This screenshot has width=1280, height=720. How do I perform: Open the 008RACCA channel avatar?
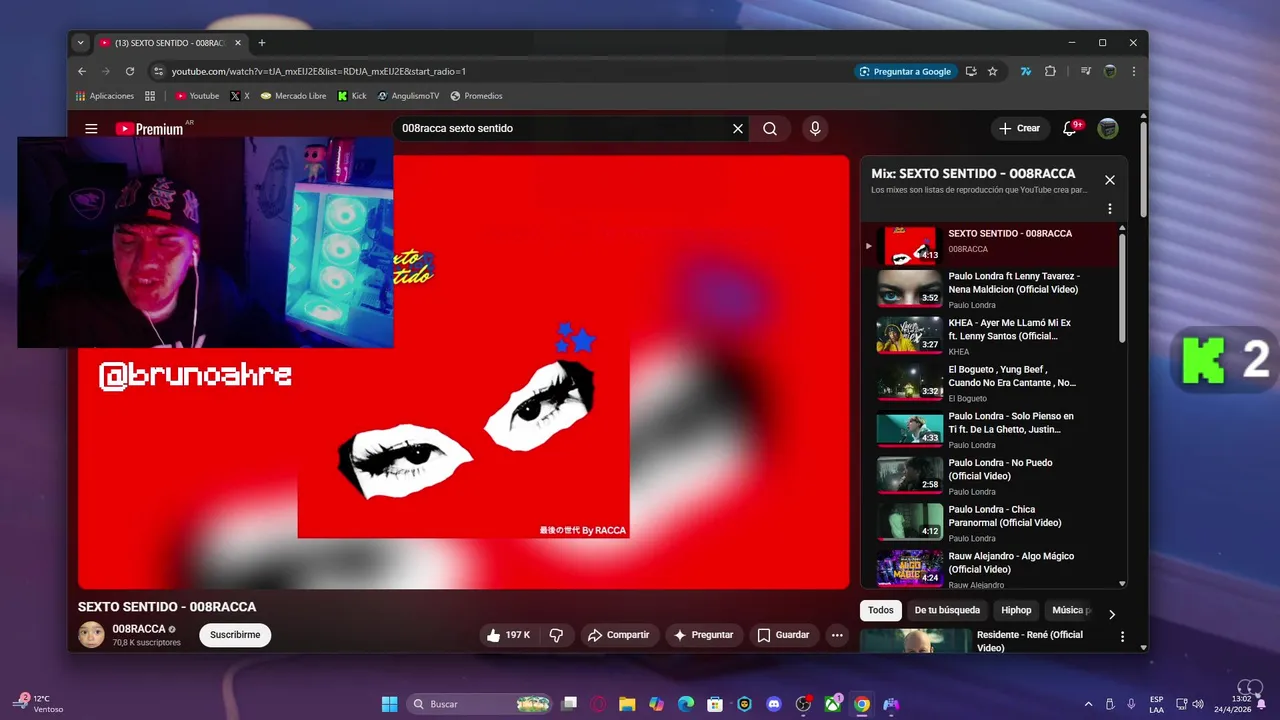(91, 635)
